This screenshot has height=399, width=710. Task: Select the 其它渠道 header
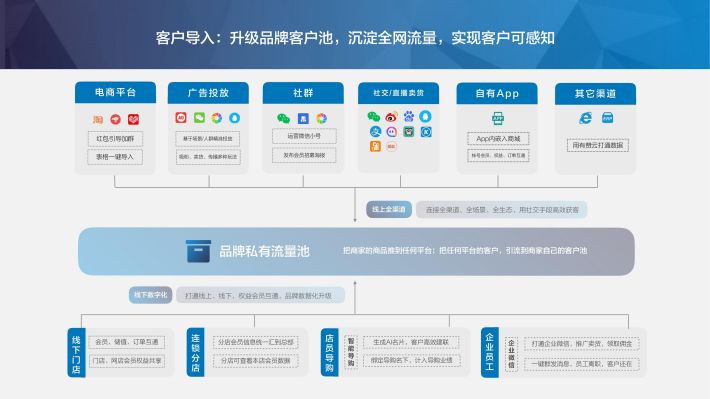(x=595, y=94)
